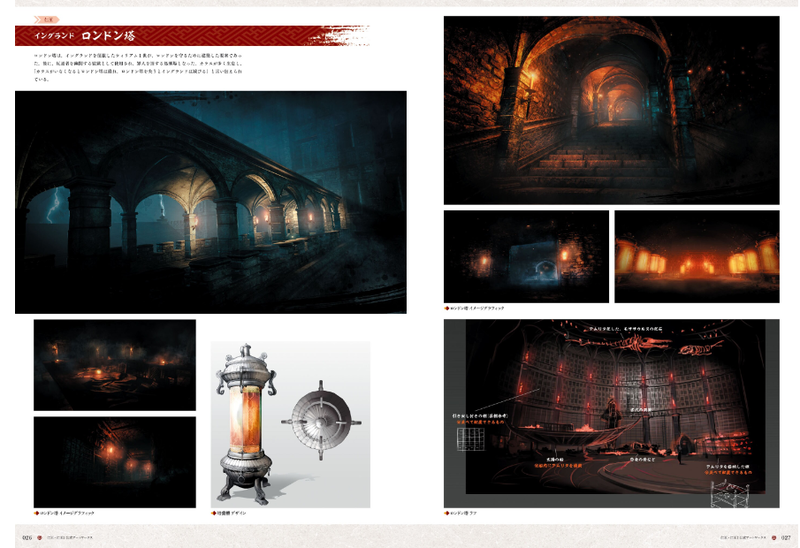The image size is (800, 548).
Task: Click the diamond bullet before 培養槽 caption
Action: 213,513
